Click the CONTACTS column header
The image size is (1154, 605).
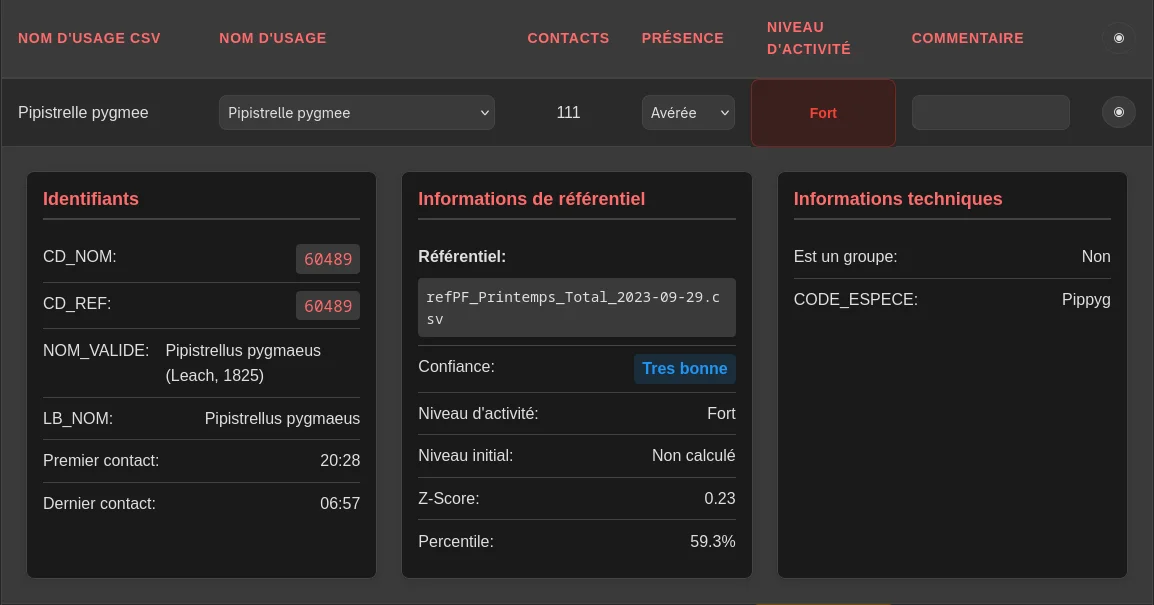tap(568, 38)
